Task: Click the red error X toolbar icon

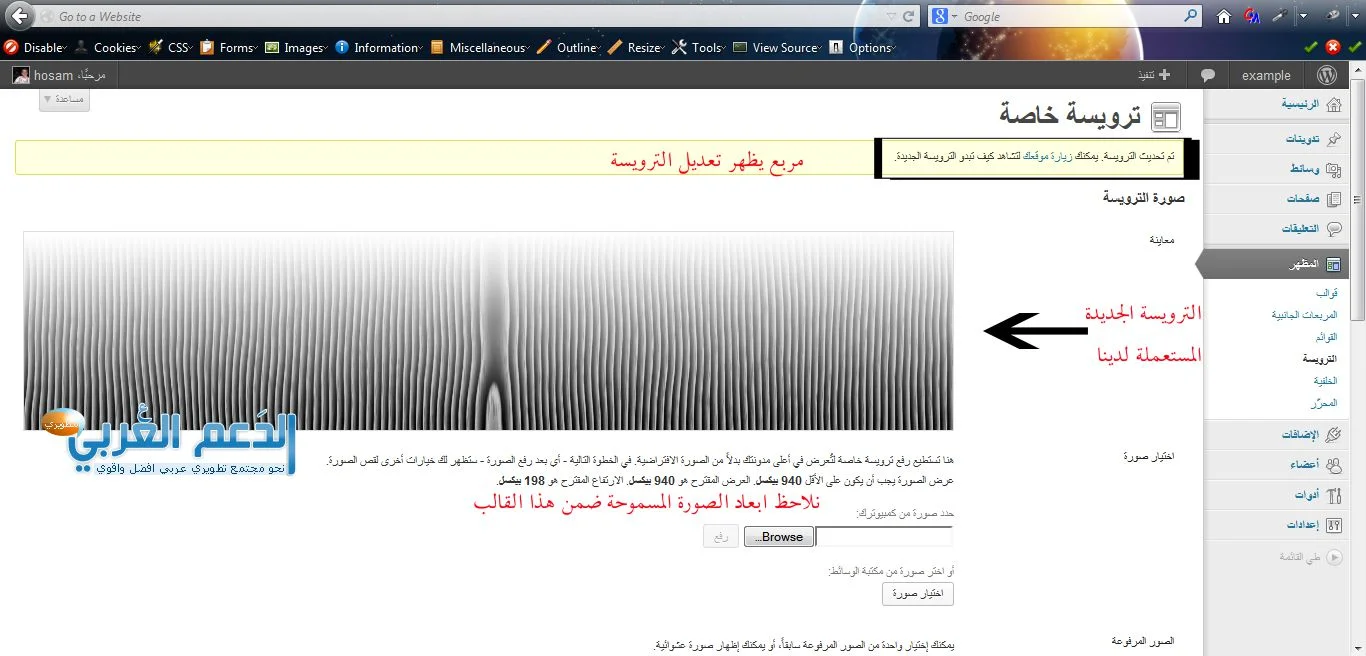Action: [1332, 47]
